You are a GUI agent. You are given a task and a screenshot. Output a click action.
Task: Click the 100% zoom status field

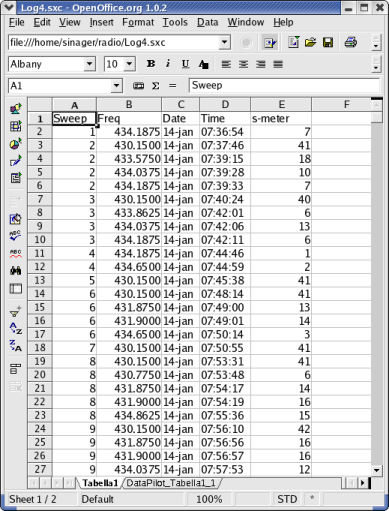[x=209, y=499]
